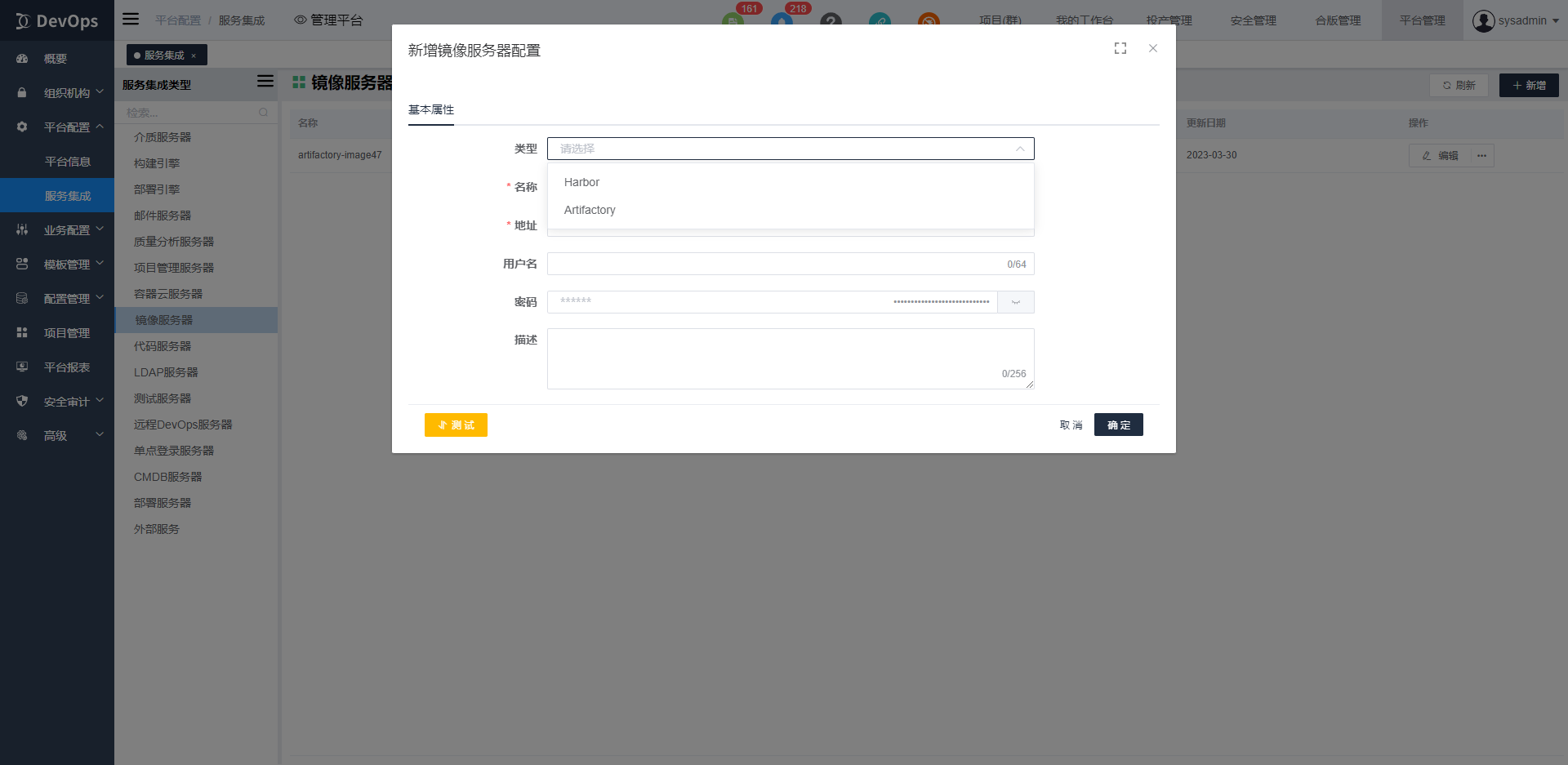The image size is (1568, 765).
Task: Click the 概要 dashboard icon
Action: [22, 59]
